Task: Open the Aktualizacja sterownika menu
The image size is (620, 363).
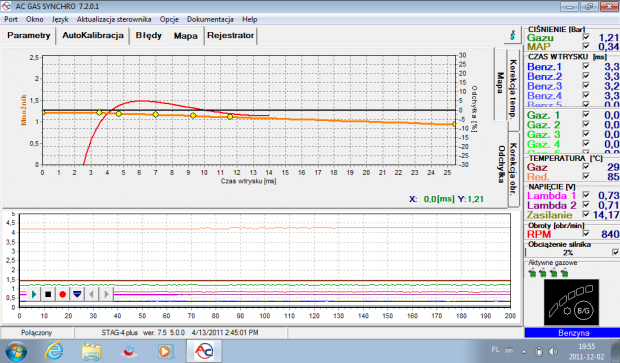Action: pos(114,19)
